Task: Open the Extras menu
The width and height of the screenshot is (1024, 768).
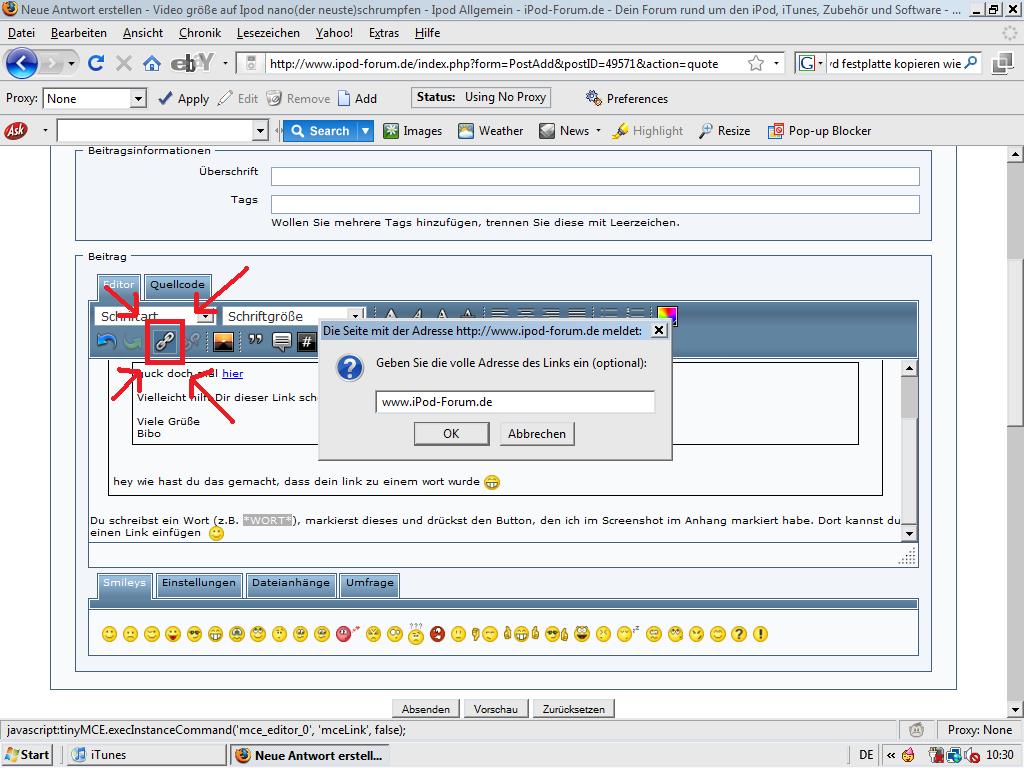Action: (x=383, y=33)
